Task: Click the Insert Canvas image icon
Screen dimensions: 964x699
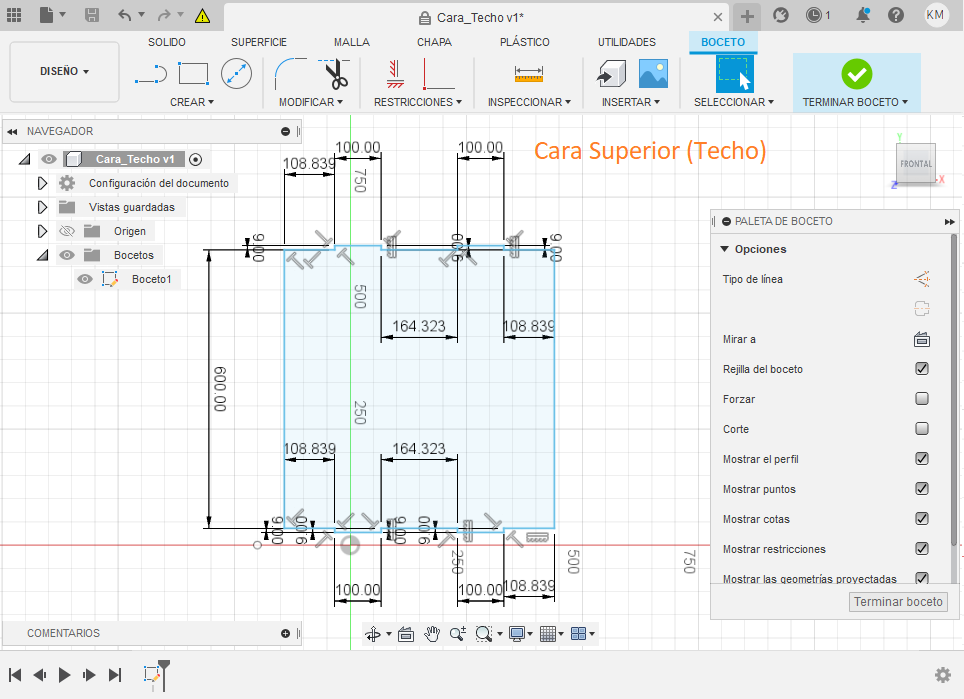Action: [x=653, y=73]
